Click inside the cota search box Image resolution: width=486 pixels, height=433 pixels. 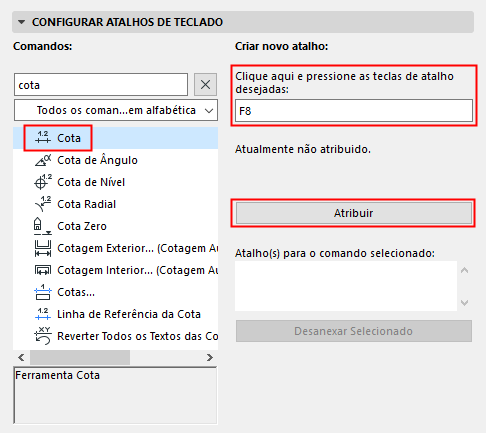pyautogui.click(x=101, y=85)
